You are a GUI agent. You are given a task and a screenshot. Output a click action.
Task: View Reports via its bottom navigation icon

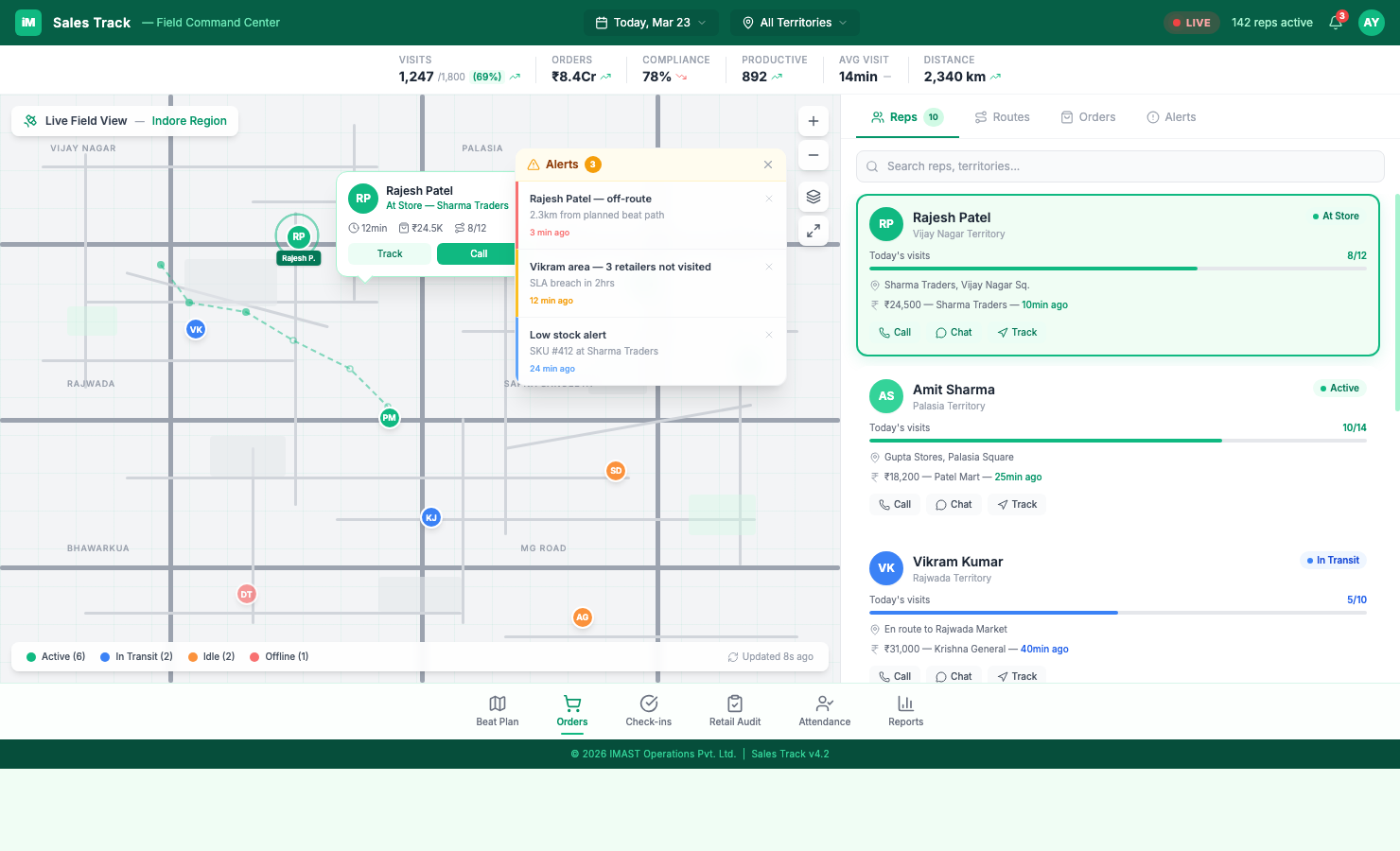pyautogui.click(x=905, y=703)
